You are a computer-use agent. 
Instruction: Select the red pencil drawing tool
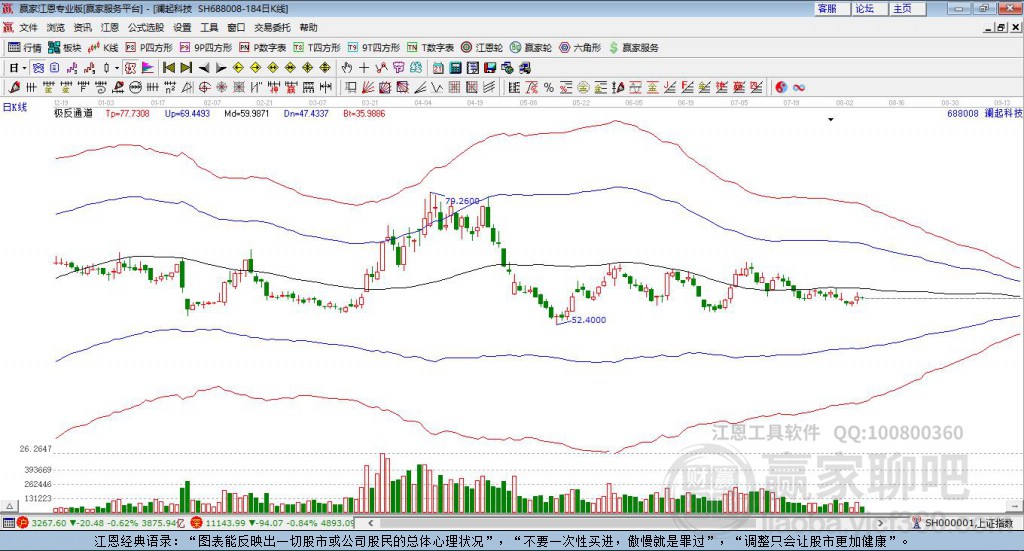click(x=14, y=87)
